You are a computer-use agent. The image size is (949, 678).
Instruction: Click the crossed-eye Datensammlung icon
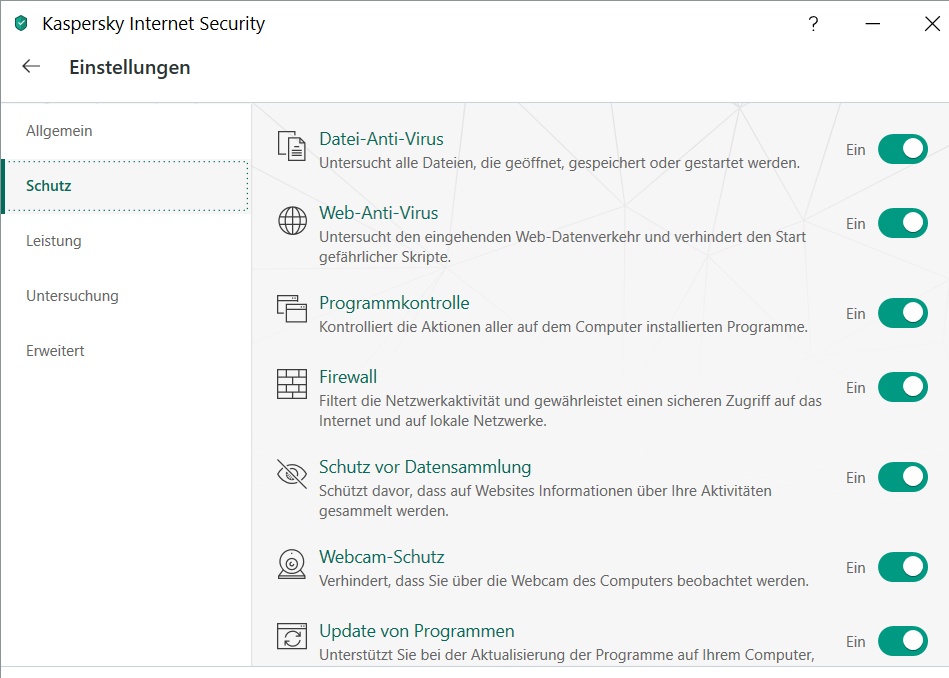tap(292, 474)
